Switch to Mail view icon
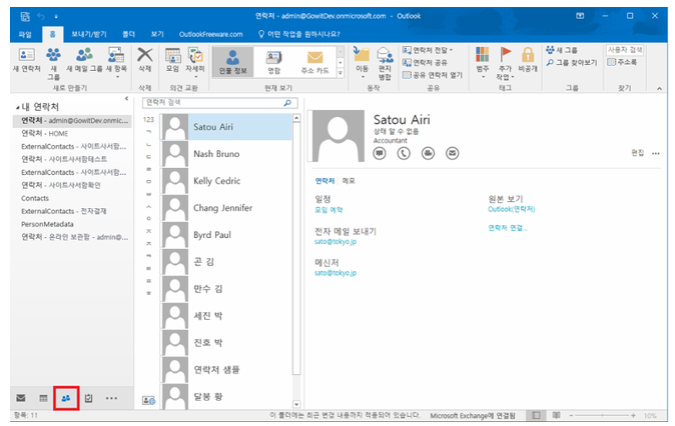675x426 pixels. click(21, 397)
